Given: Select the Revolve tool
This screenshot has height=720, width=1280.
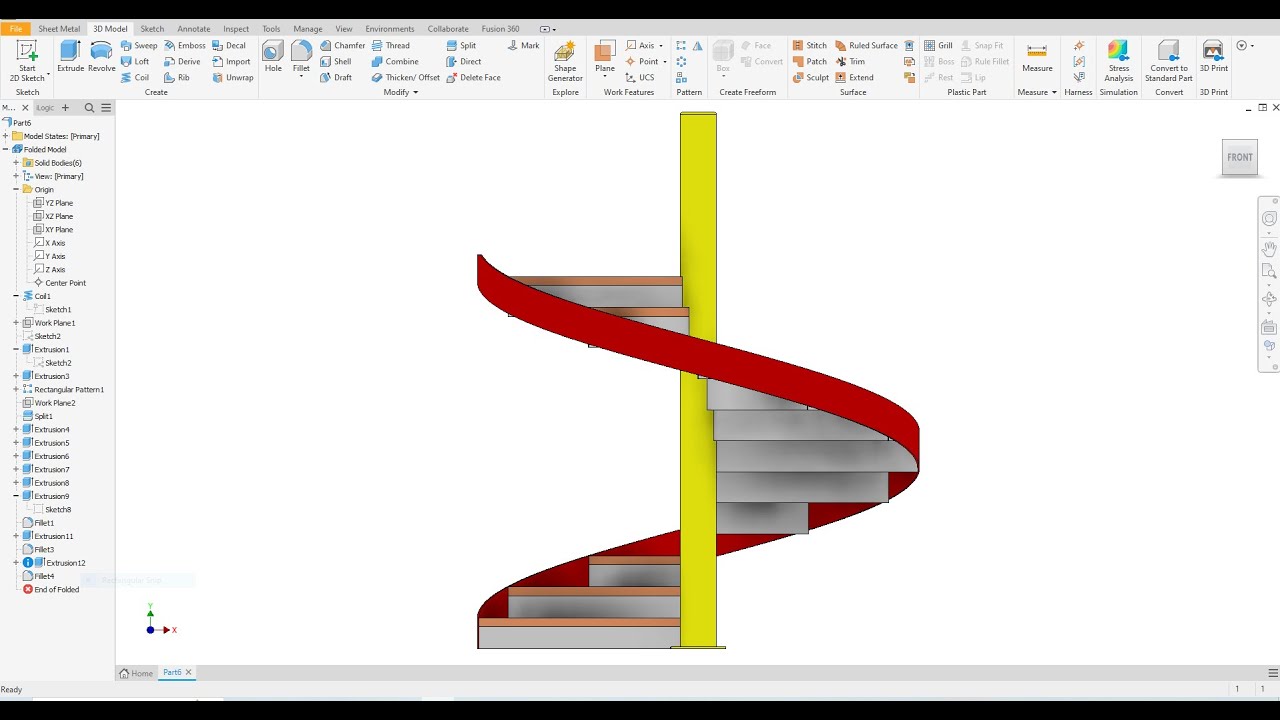Looking at the screenshot, I should tap(101, 57).
